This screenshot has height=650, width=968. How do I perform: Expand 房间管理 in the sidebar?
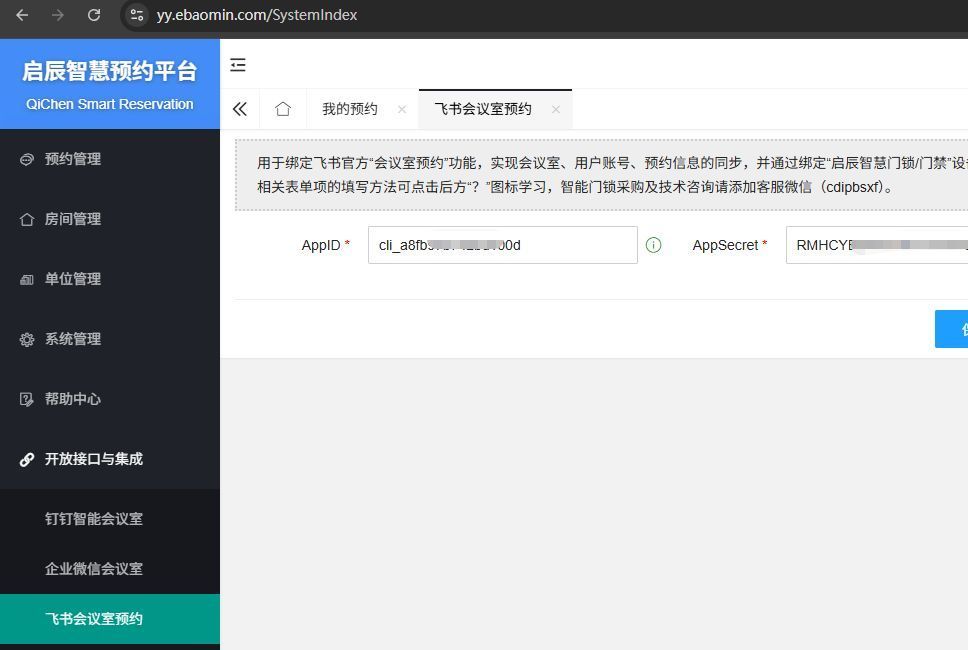pos(110,219)
